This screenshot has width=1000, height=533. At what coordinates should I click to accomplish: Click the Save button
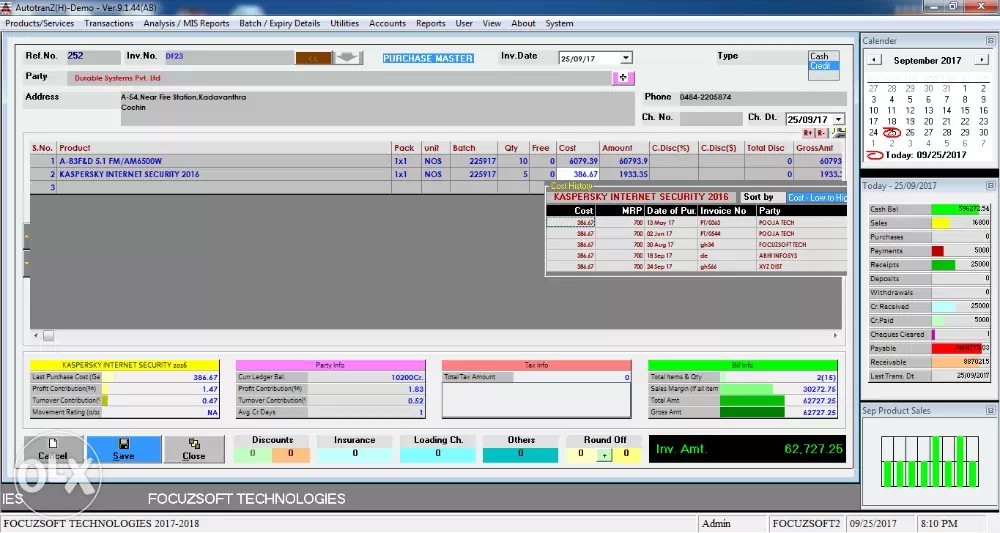pos(124,449)
